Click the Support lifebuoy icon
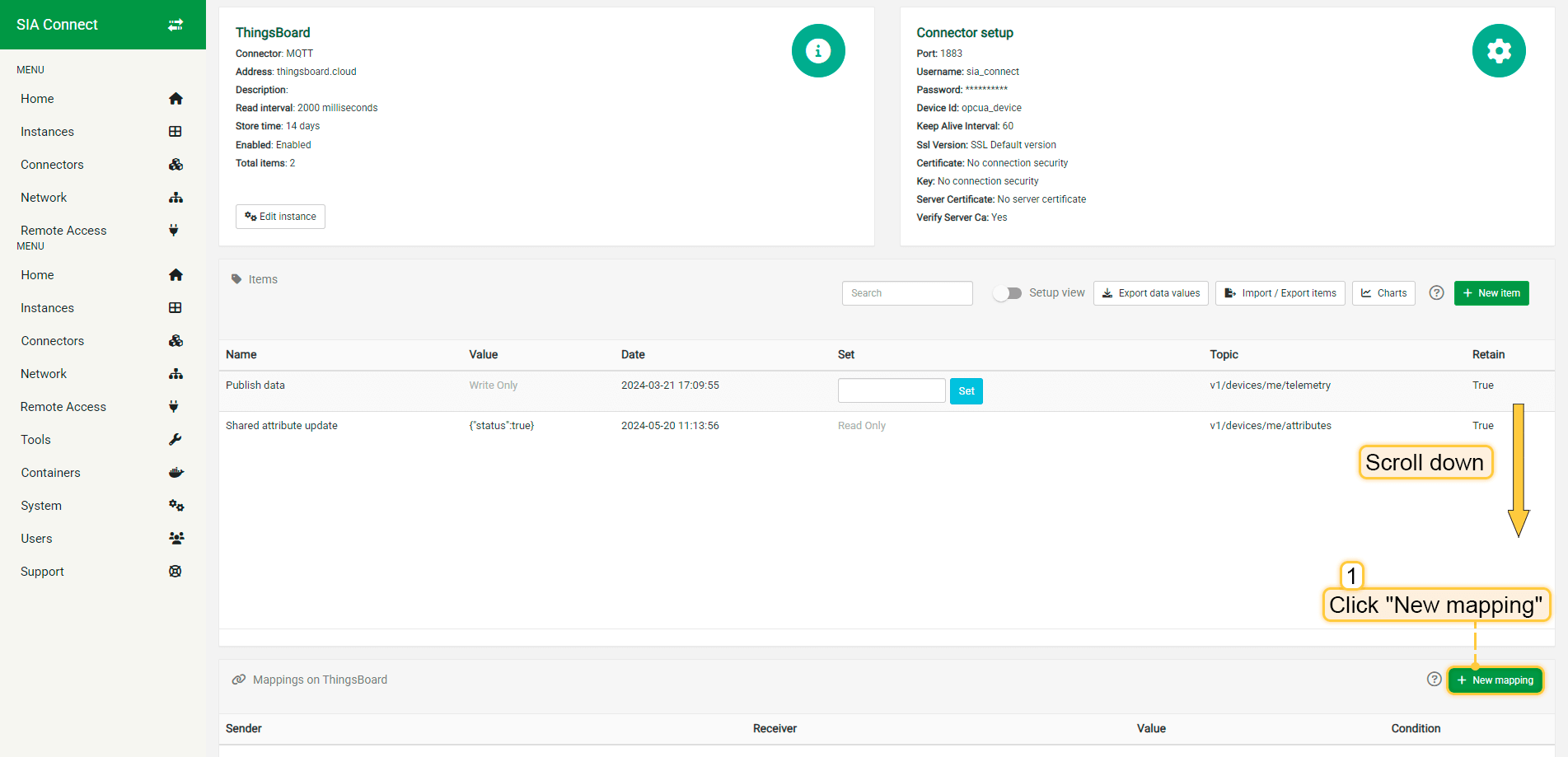Viewport: 1568px width, 757px height. (176, 572)
